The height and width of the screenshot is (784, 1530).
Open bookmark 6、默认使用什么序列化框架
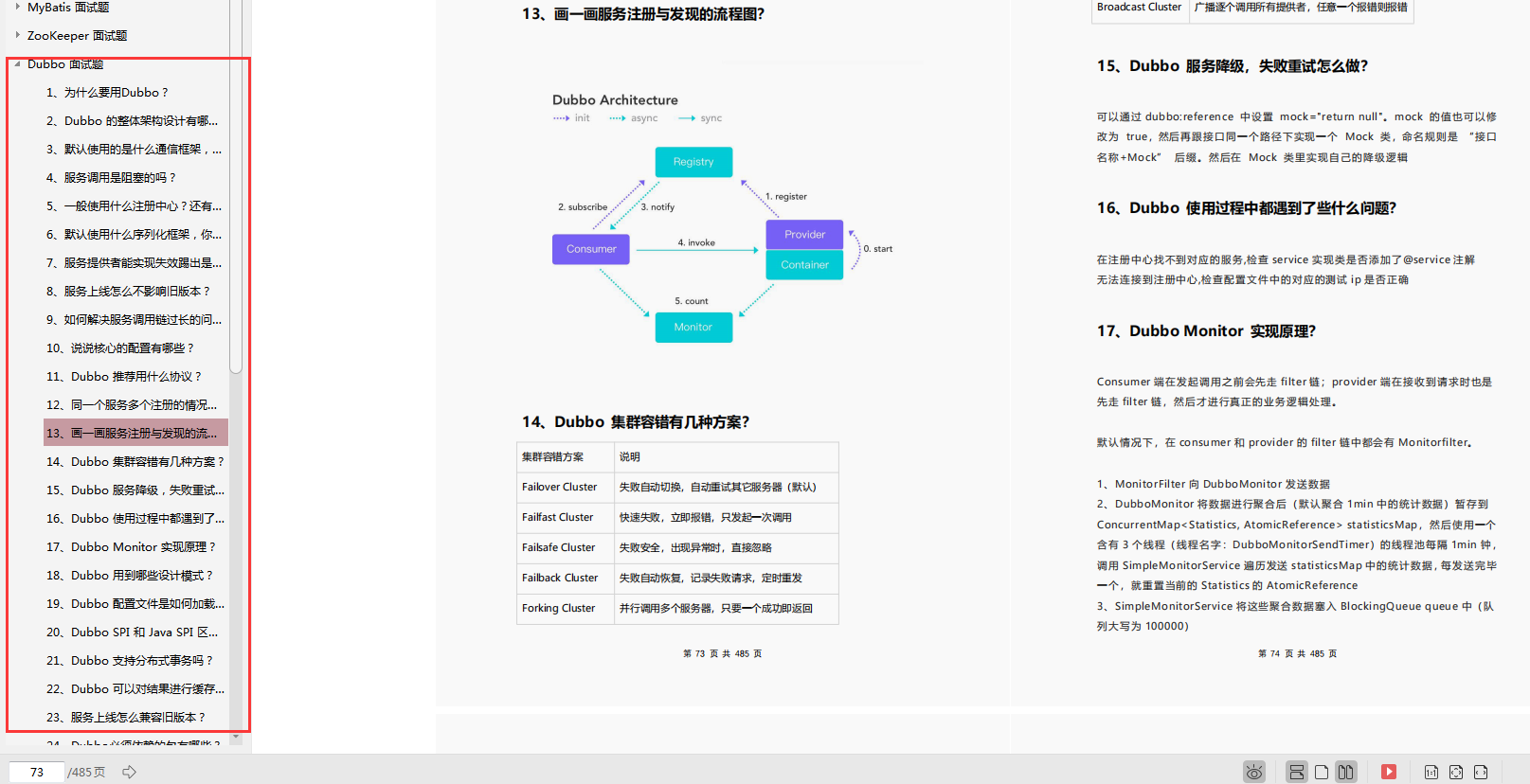click(134, 234)
